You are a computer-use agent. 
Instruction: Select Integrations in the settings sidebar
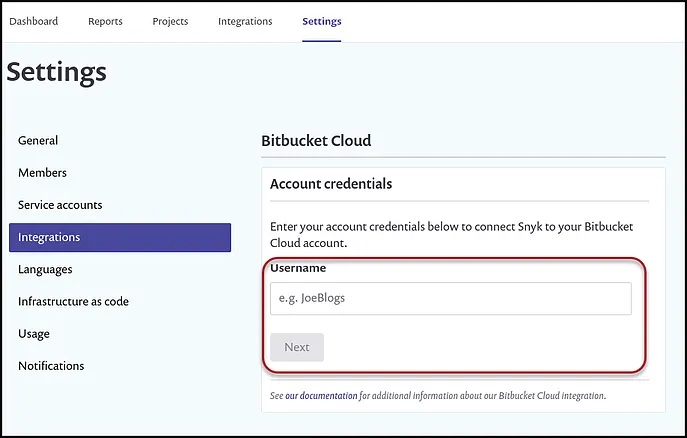pos(120,237)
